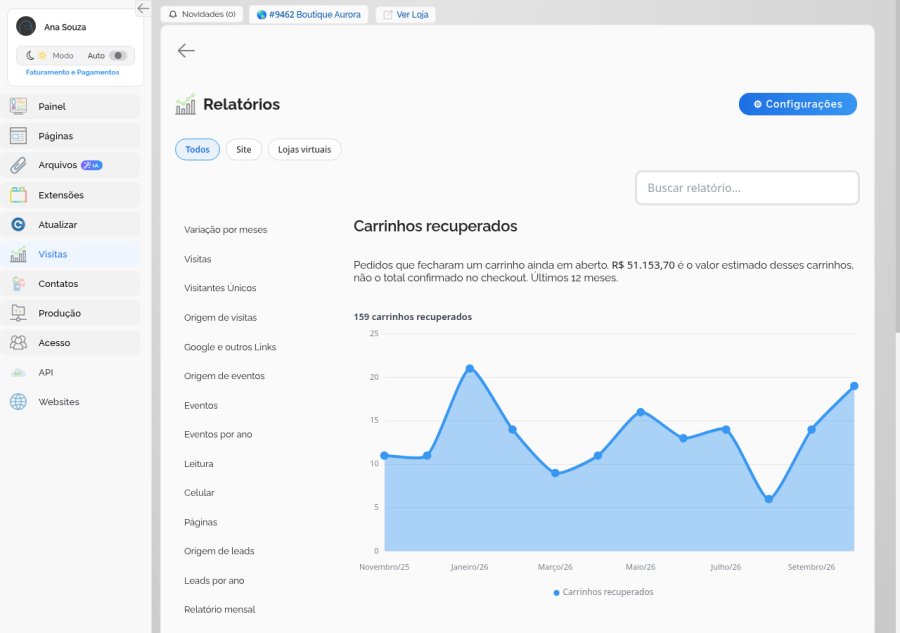Click the Configurações button
This screenshot has height=633, width=900.
tap(797, 104)
